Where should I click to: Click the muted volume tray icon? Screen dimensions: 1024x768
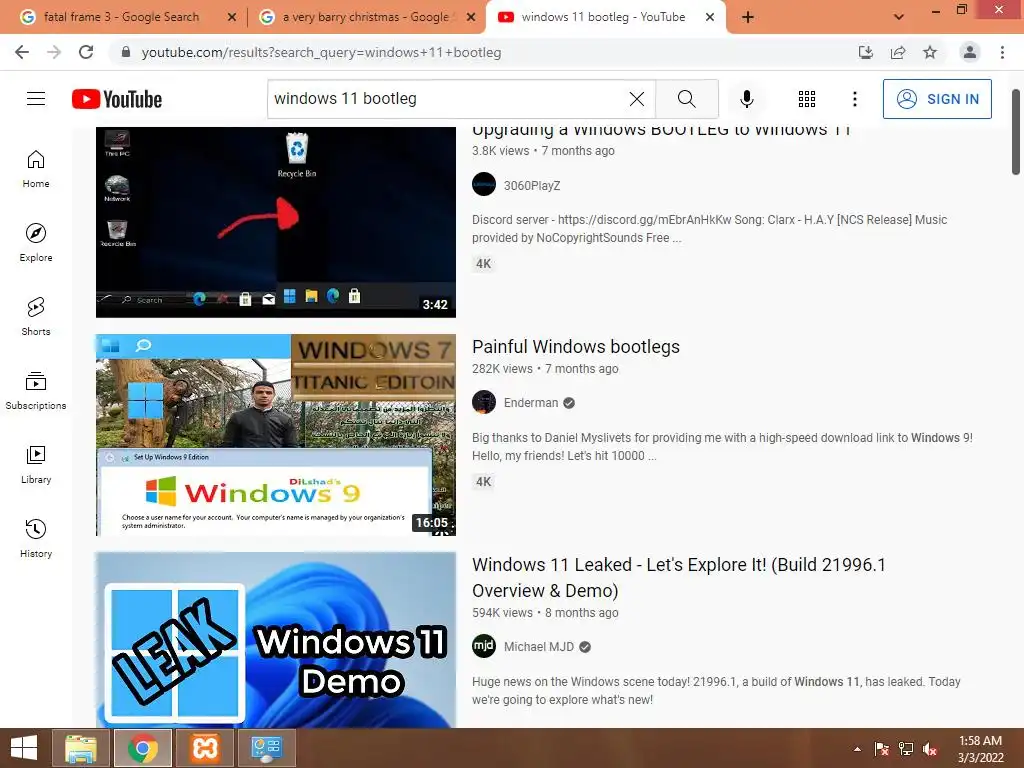930,749
